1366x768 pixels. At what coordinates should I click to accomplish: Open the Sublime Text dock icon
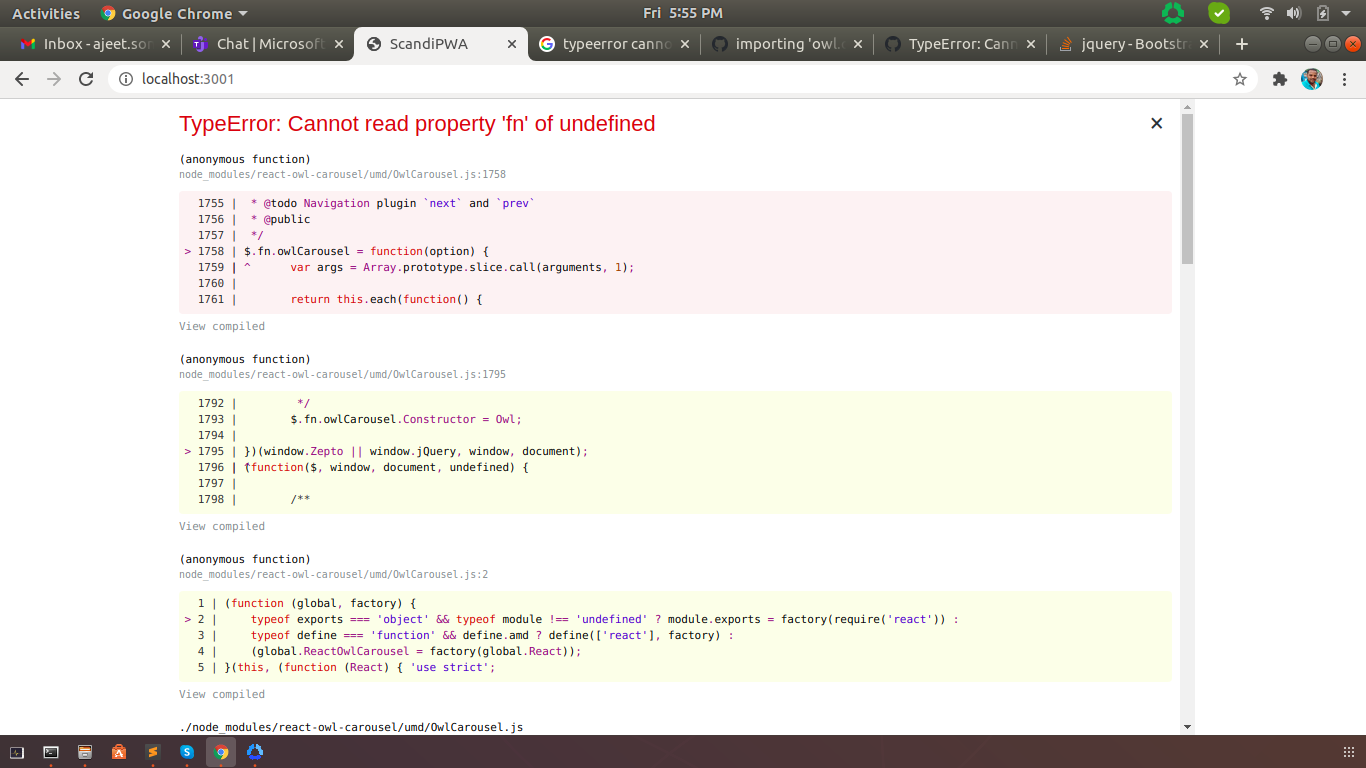[x=153, y=752]
